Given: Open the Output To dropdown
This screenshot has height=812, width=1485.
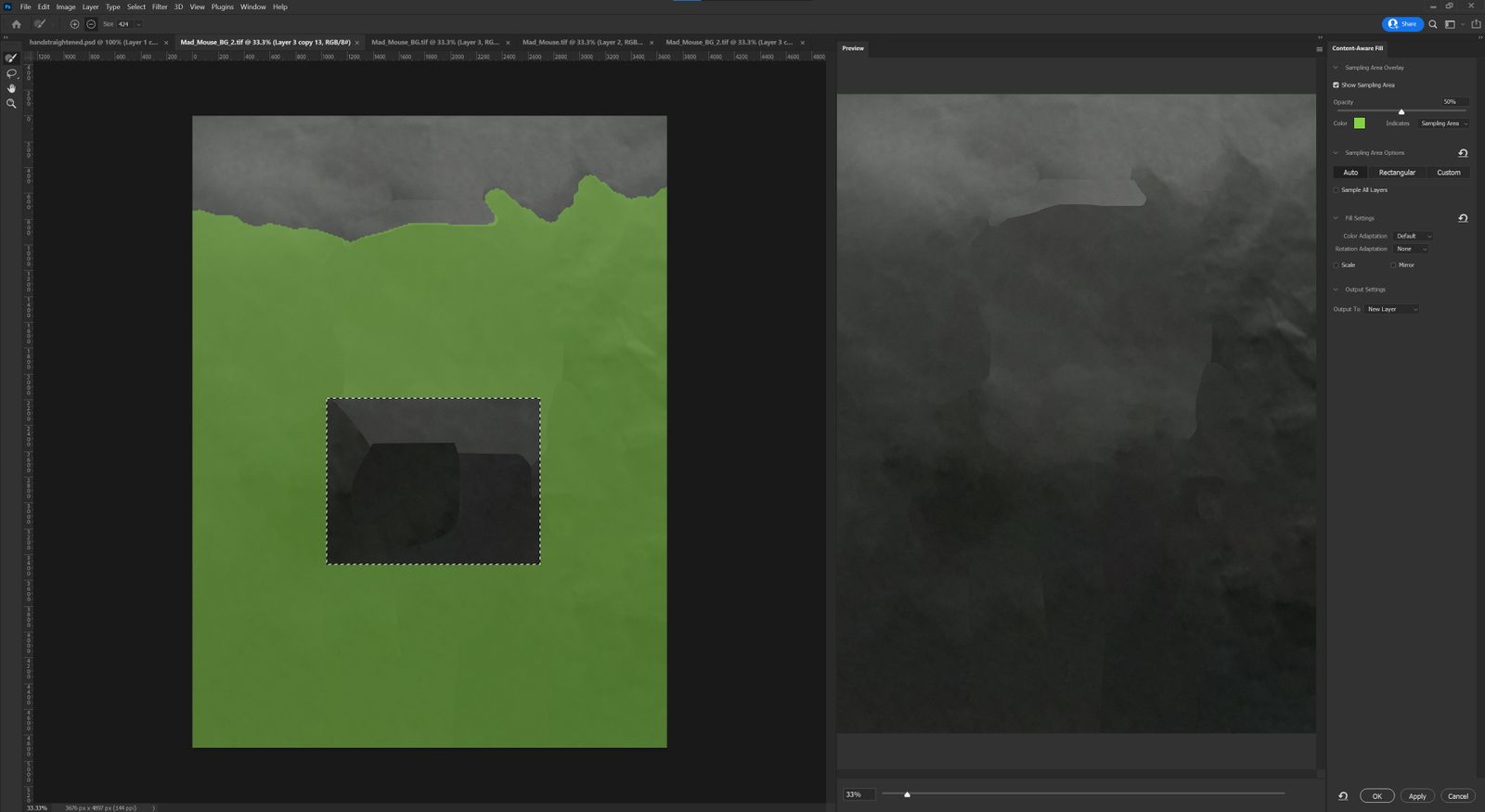Looking at the screenshot, I should click(1392, 309).
